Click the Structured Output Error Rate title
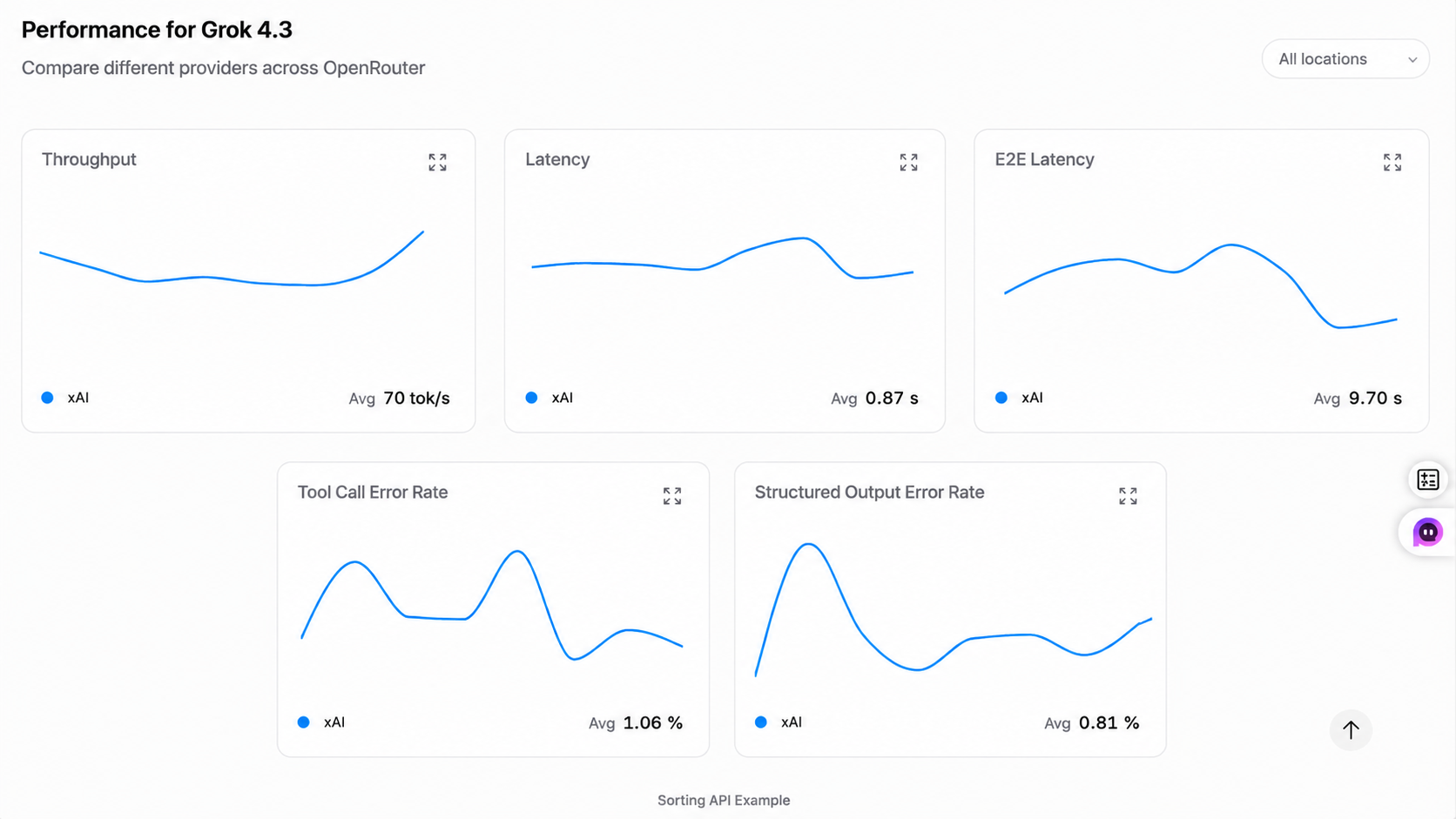Image resolution: width=1456 pixels, height=819 pixels. pos(869,492)
